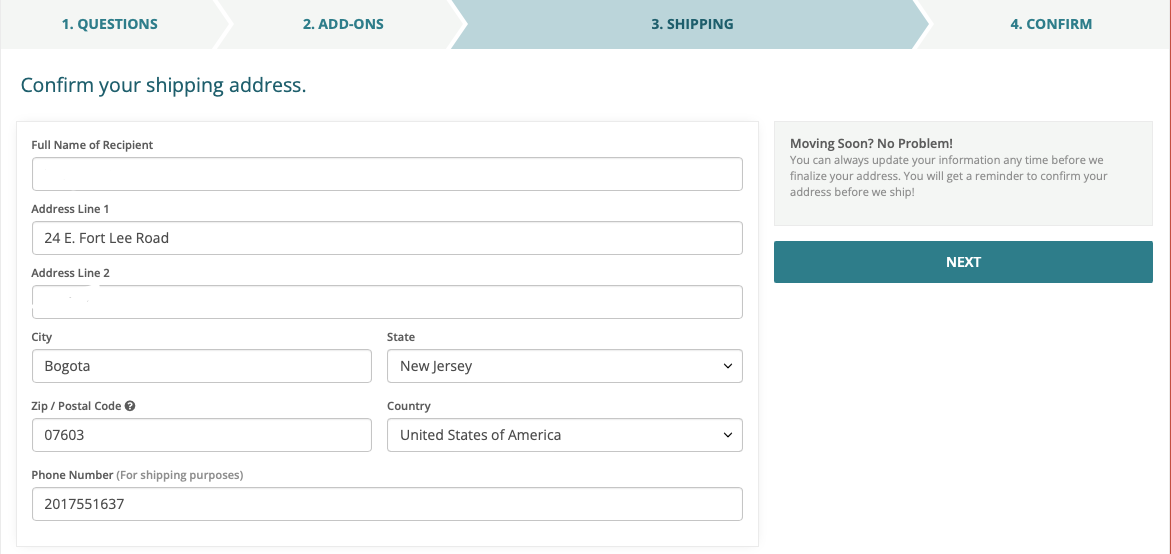
Task: Click the Moving Soon? No Problem! notice
Action: point(963,173)
